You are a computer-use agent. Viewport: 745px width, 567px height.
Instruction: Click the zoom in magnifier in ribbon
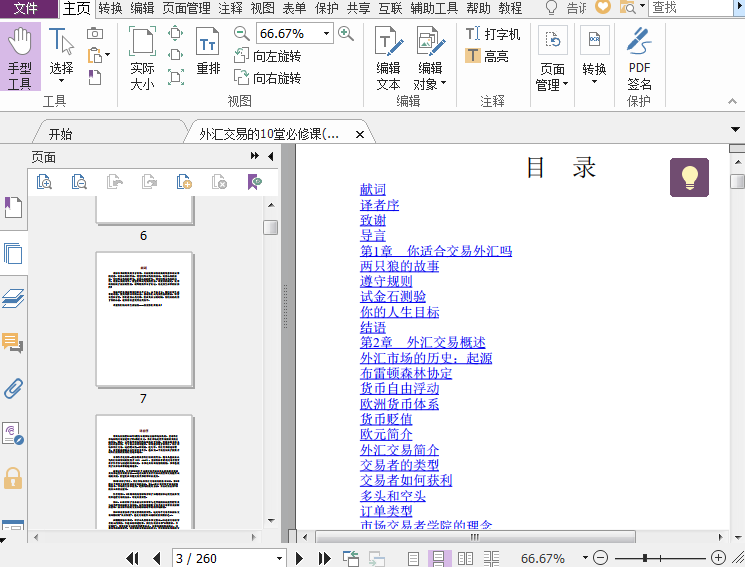click(x=345, y=33)
